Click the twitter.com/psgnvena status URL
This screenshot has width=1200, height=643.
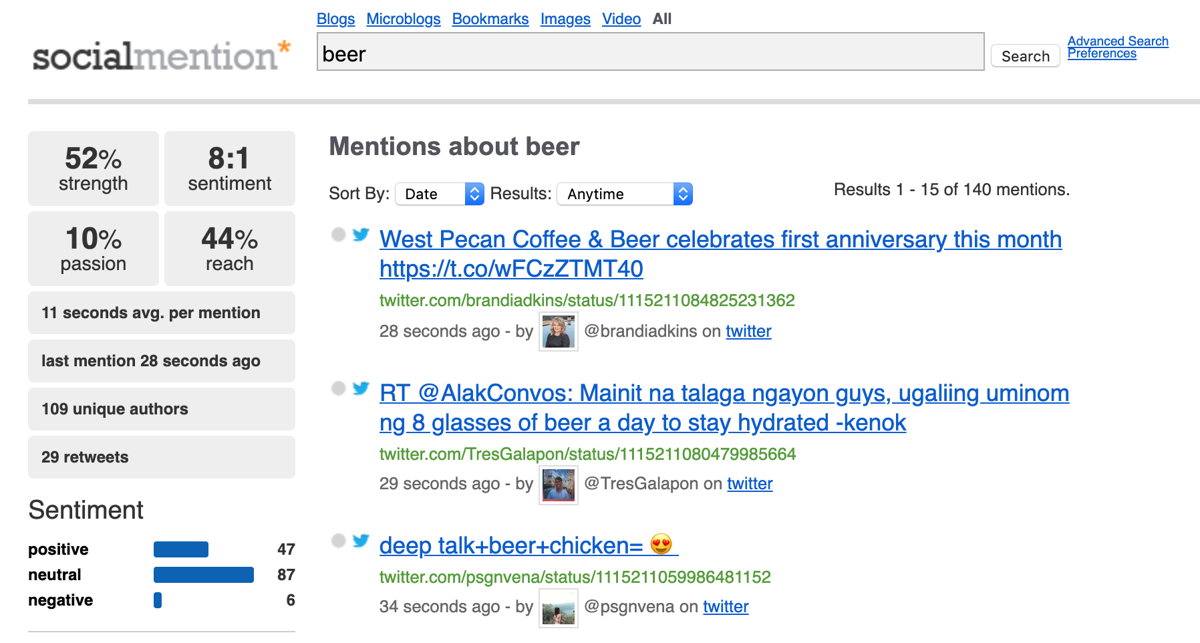(575, 577)
